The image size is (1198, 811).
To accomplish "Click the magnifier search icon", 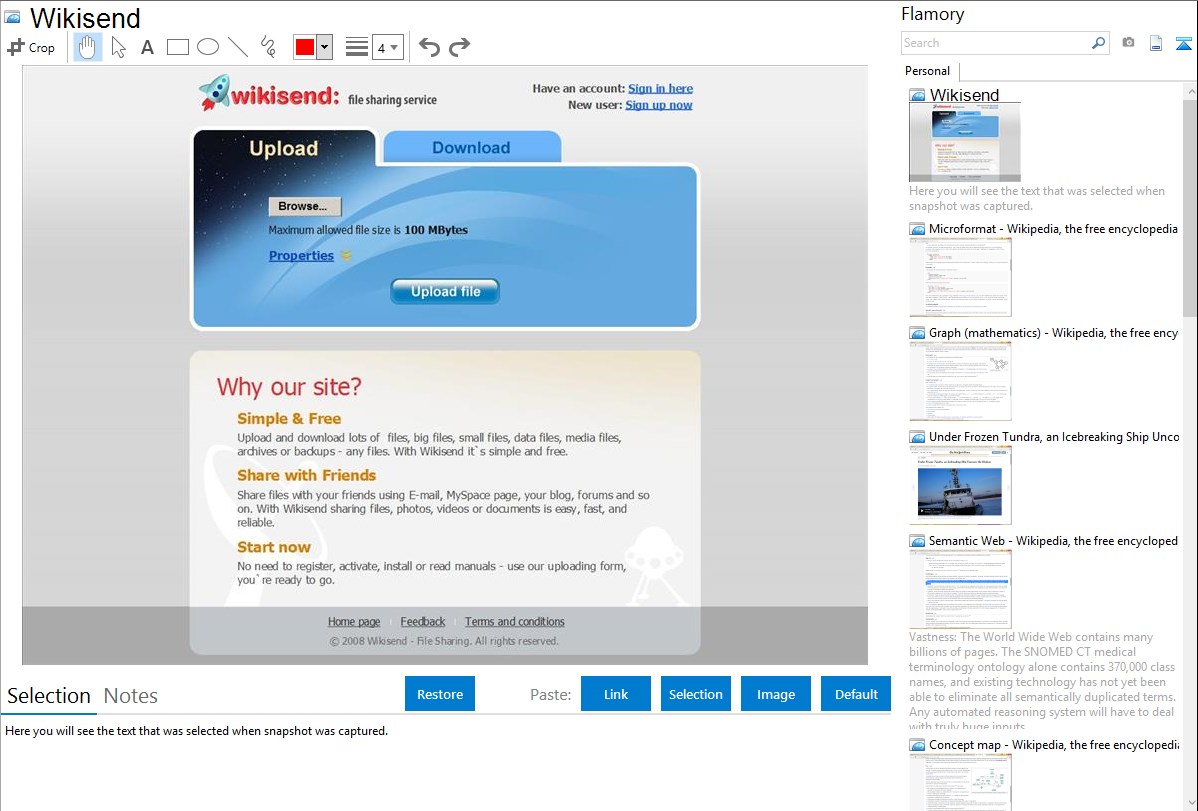I will [1098, 43].
